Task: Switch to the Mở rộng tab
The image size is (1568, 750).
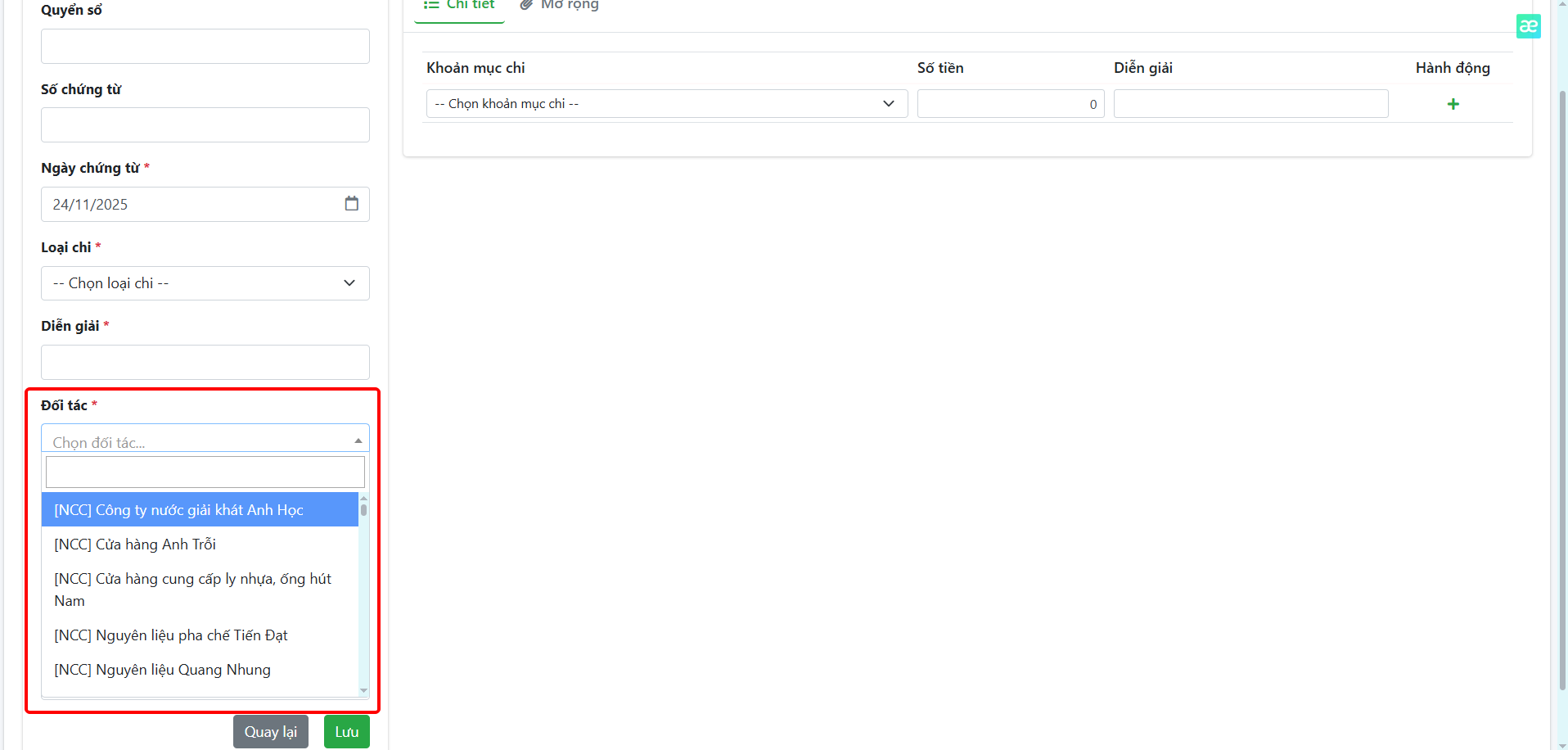Action: (x=560, y=6)
